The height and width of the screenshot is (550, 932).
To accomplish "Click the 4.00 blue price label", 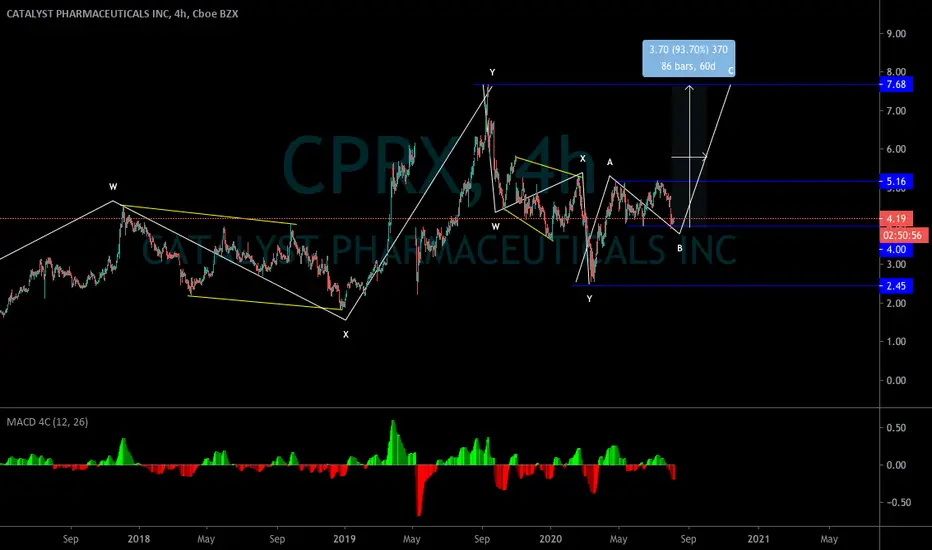I will coord(896,250).
